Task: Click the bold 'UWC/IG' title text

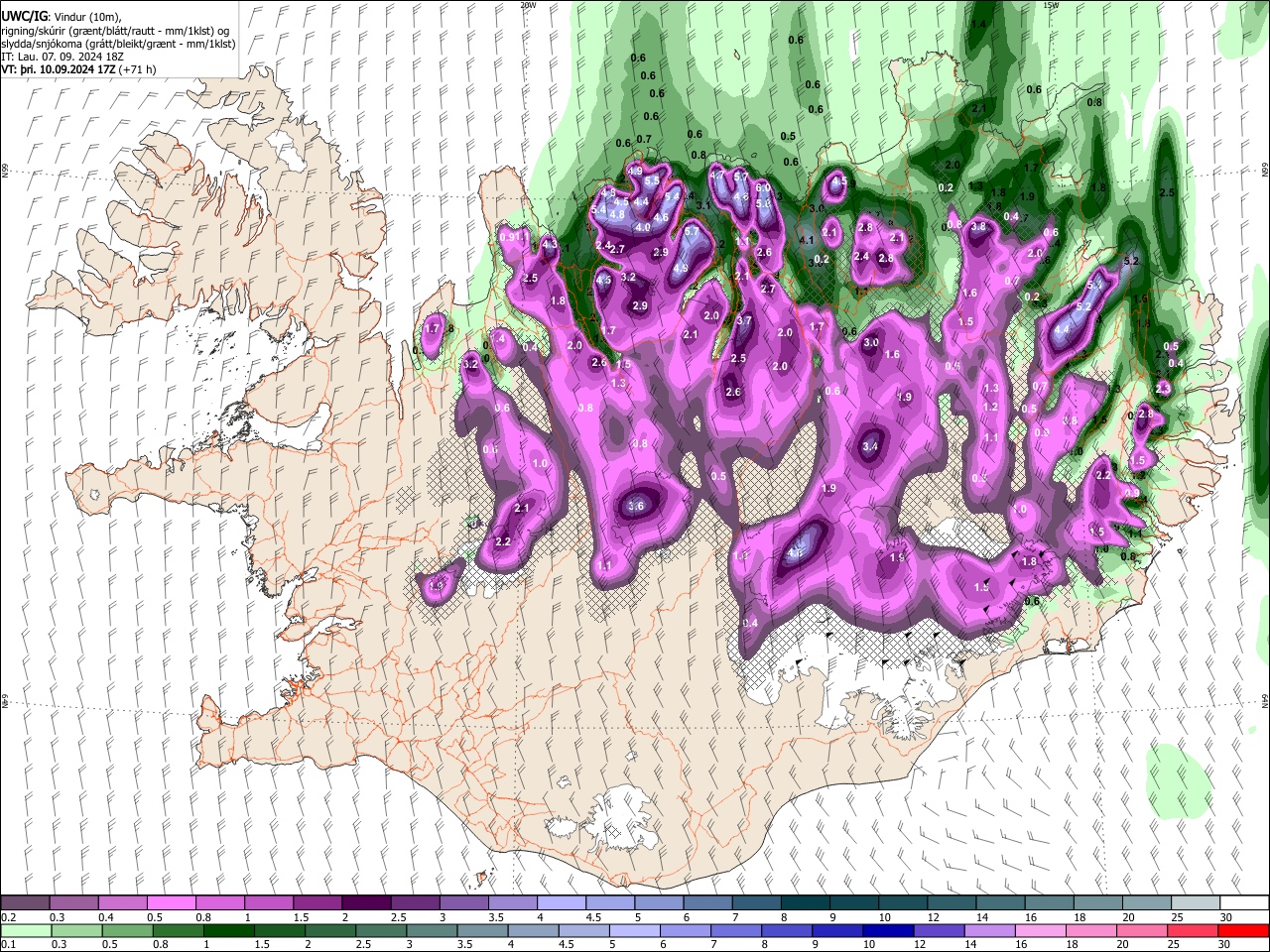Action: [x=24, y=16]
